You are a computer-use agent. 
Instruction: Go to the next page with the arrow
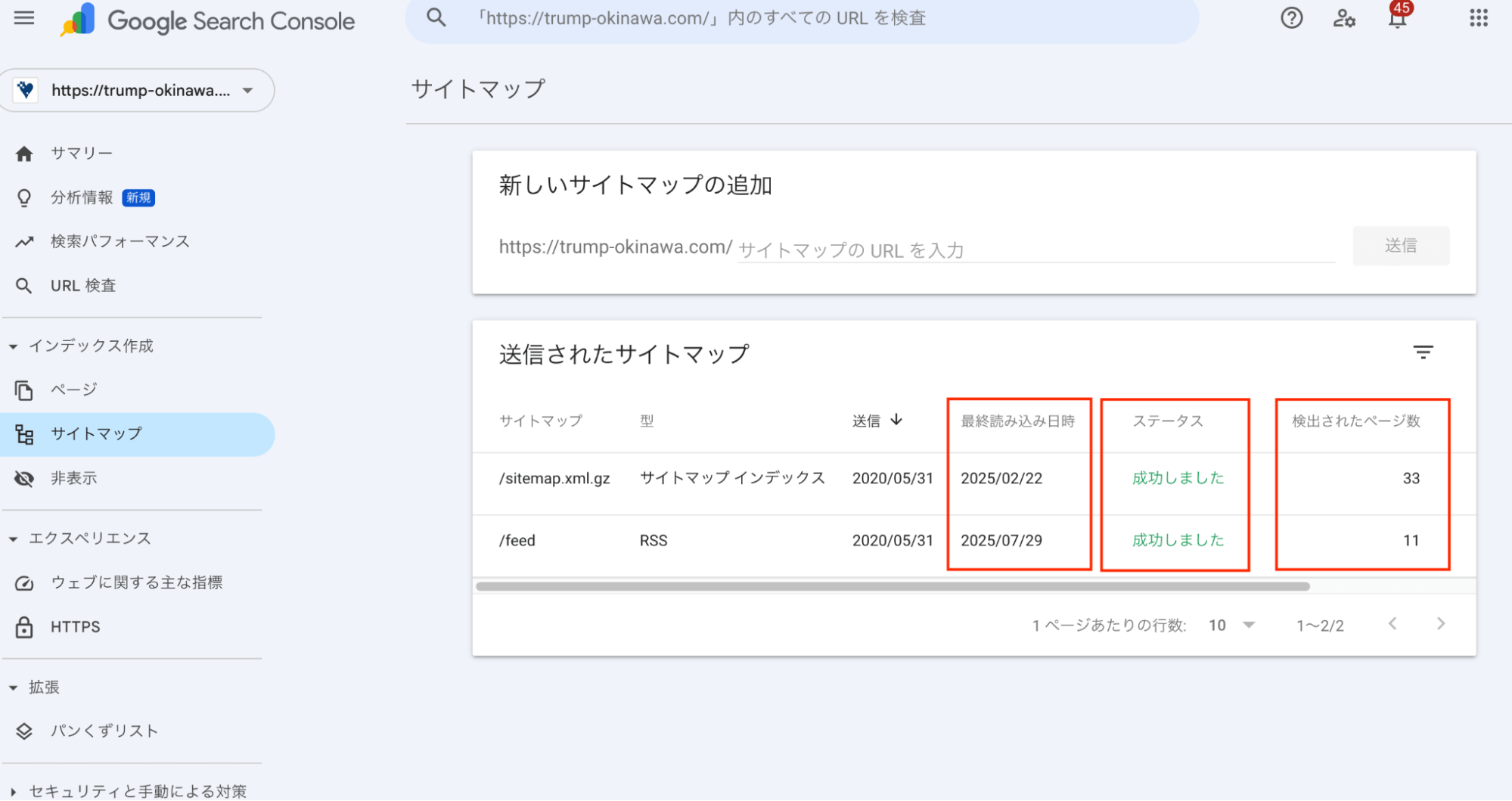(1440, 624)
